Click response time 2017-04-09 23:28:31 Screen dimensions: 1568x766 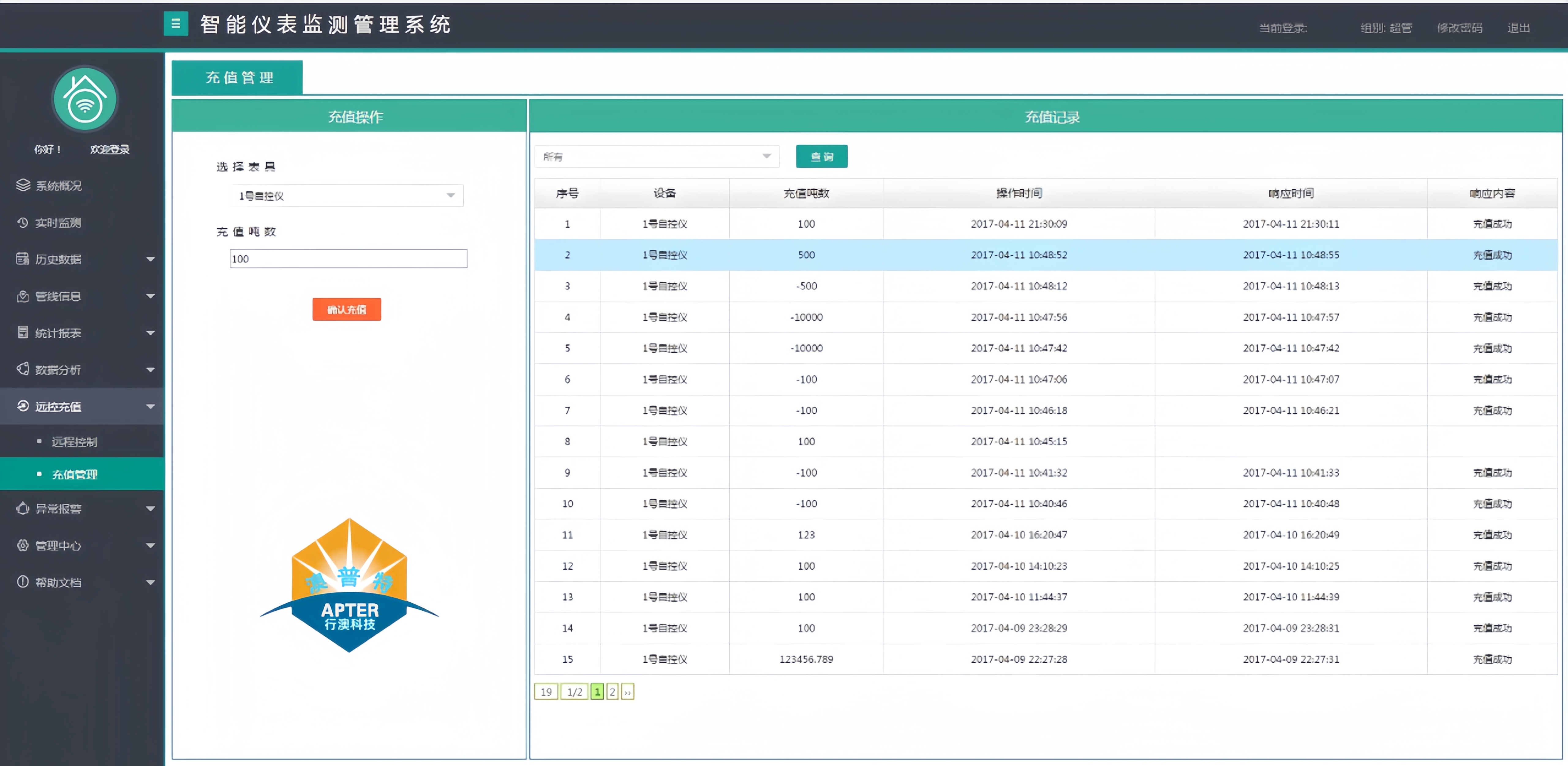coord(1291,628)
